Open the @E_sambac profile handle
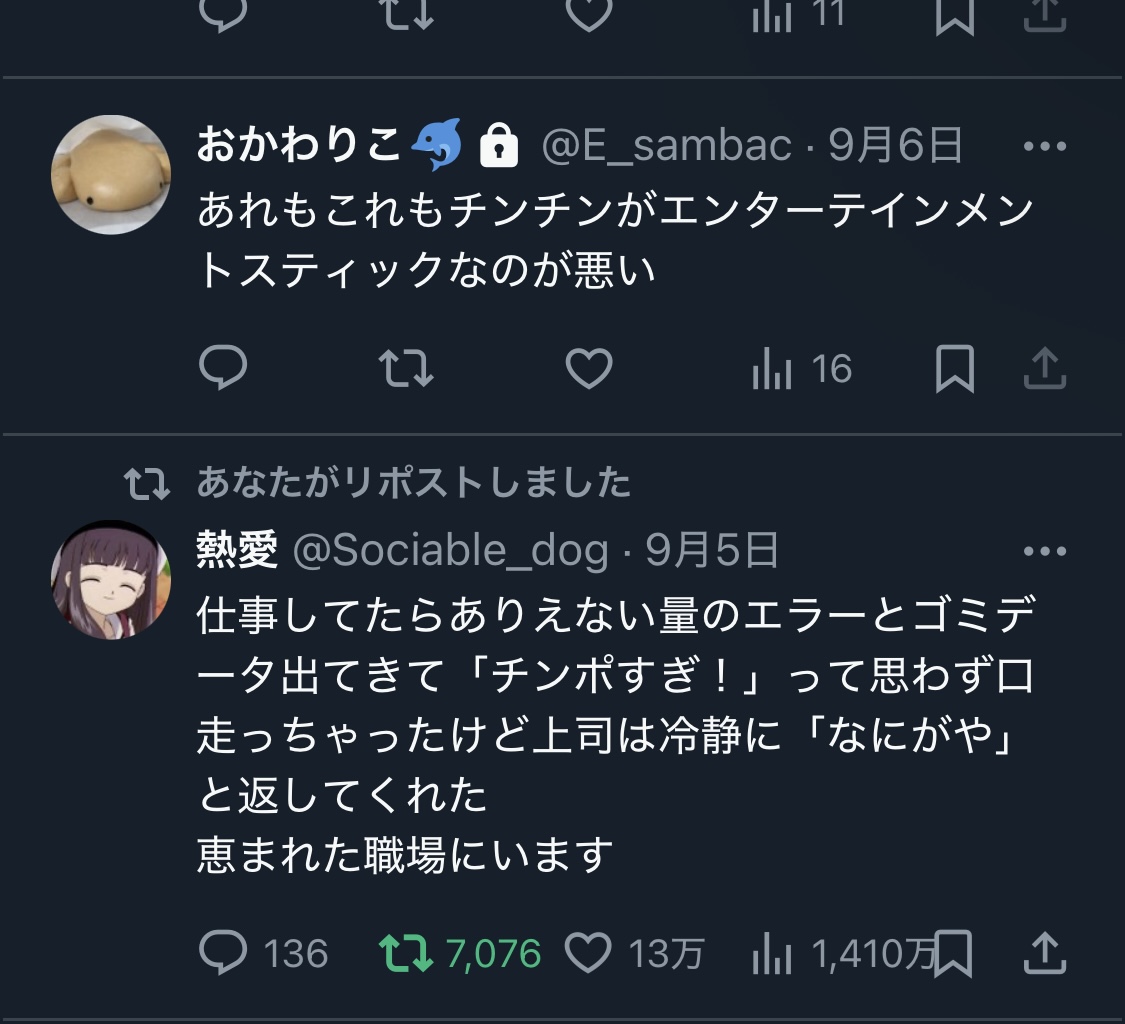1125x1024 pixels. [667, 147]
